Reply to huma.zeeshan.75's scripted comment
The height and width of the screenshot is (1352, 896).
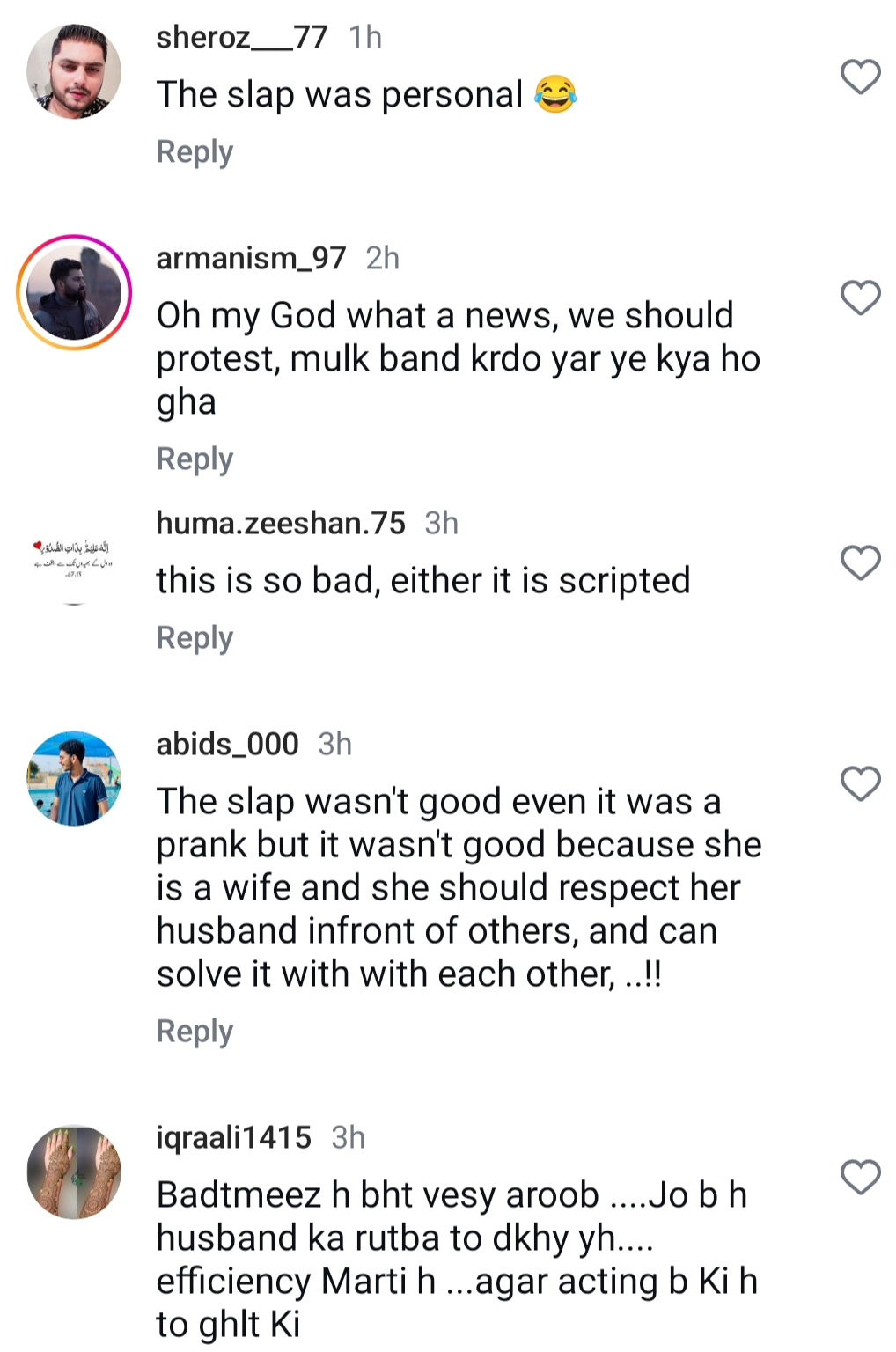click(195, 637)
